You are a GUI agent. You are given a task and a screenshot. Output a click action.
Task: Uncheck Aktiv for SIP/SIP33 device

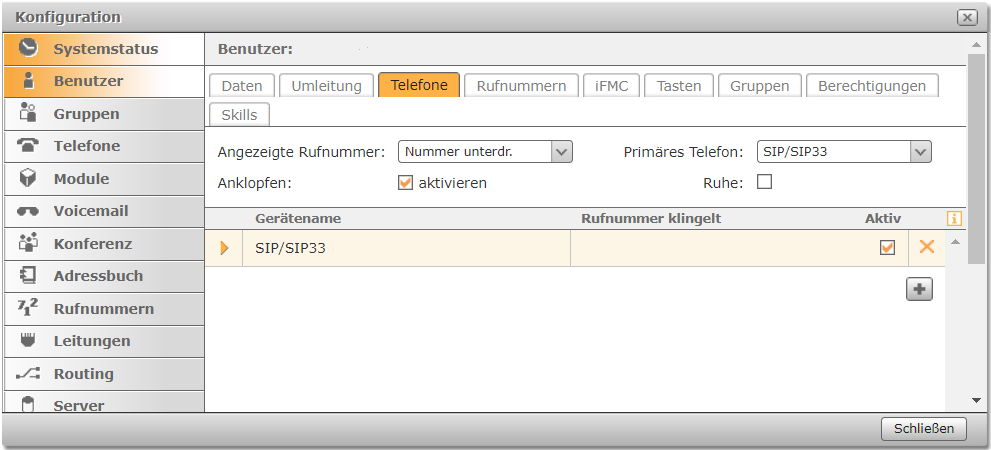[x=887, y=248]
